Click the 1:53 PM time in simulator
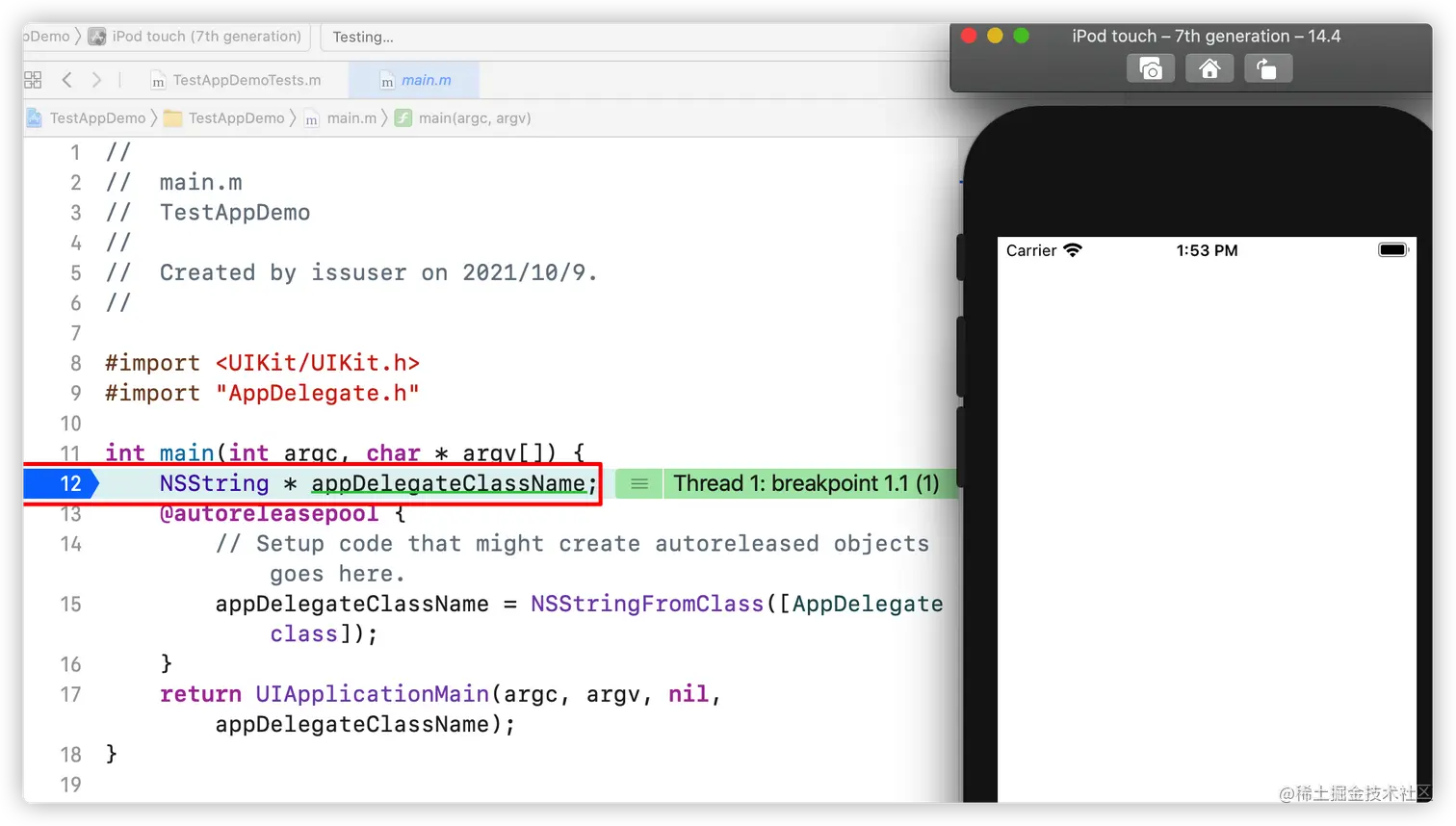 click(x=1207, y=250)
